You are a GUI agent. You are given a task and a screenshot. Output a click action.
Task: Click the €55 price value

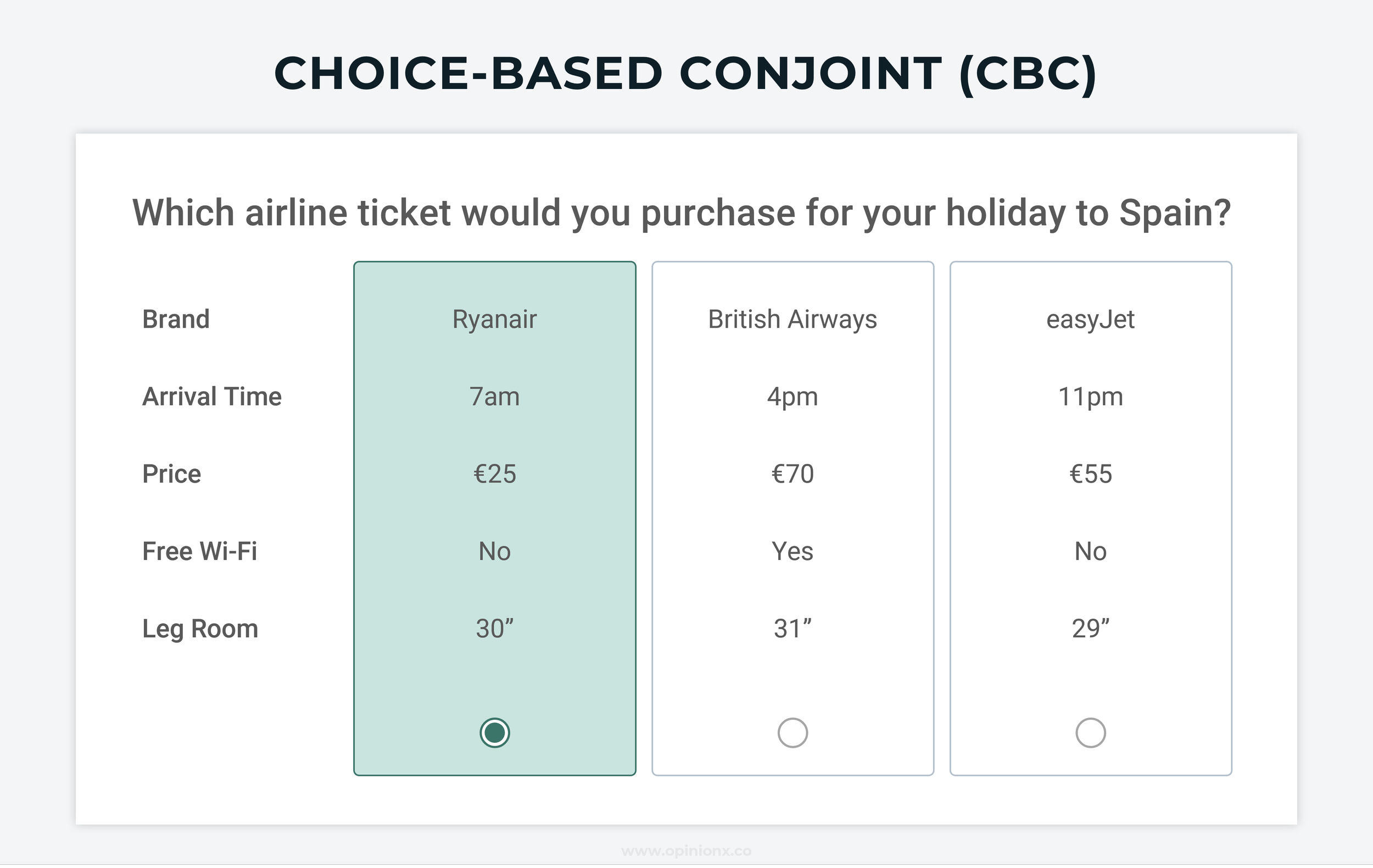pyautogui.click(x=1090, y=474)
